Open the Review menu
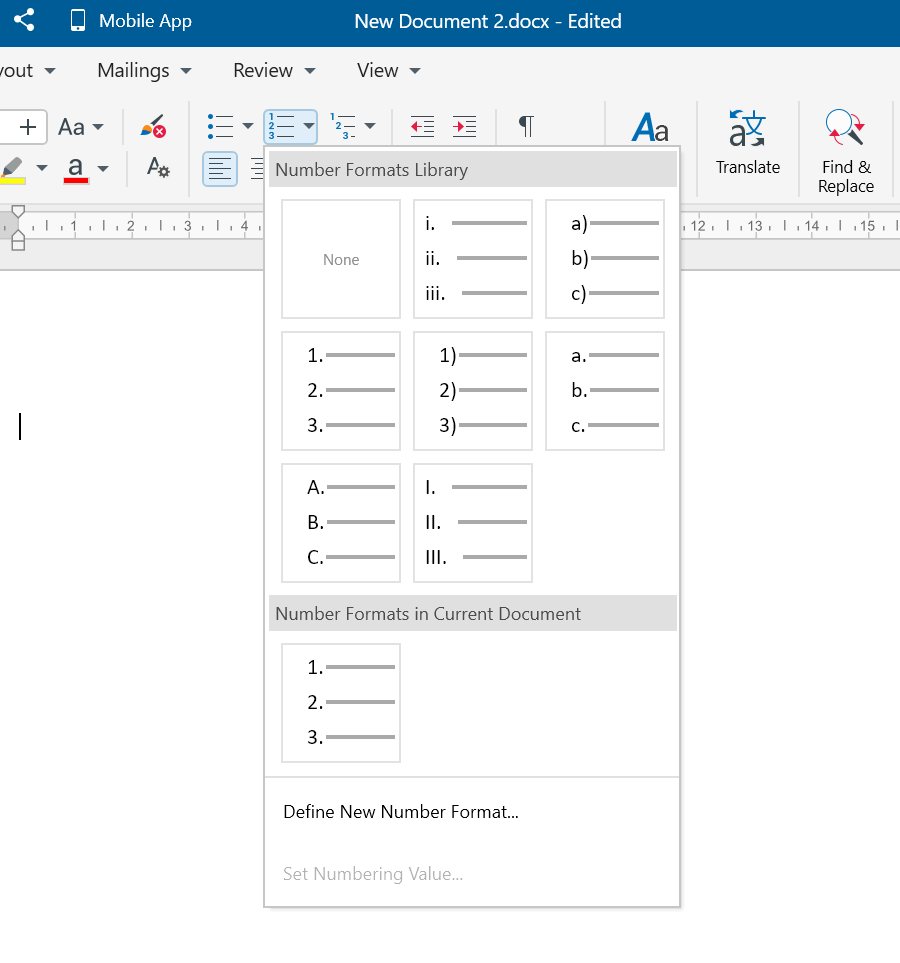 tap(274, 71)
